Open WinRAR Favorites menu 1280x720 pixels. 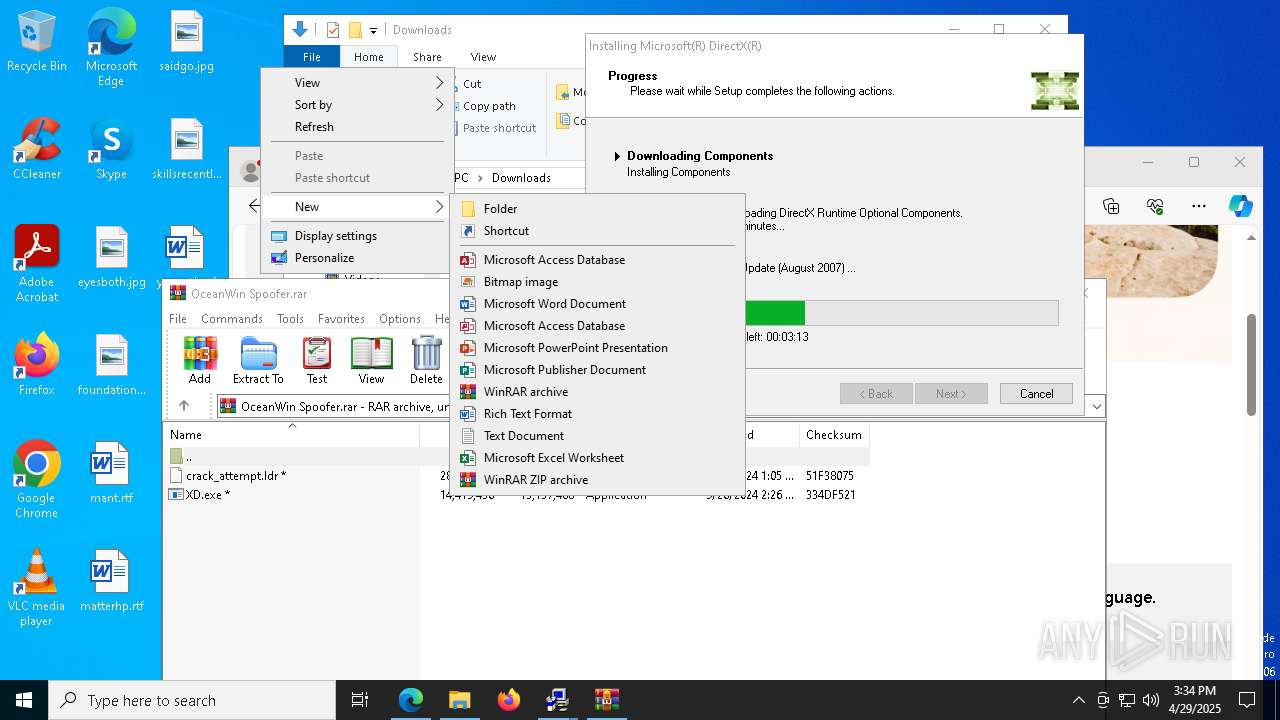coord(341,319)
